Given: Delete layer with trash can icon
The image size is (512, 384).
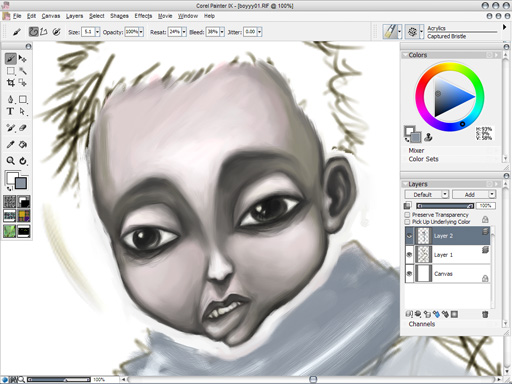Looking at the screenshot, I should pos(485,314).
